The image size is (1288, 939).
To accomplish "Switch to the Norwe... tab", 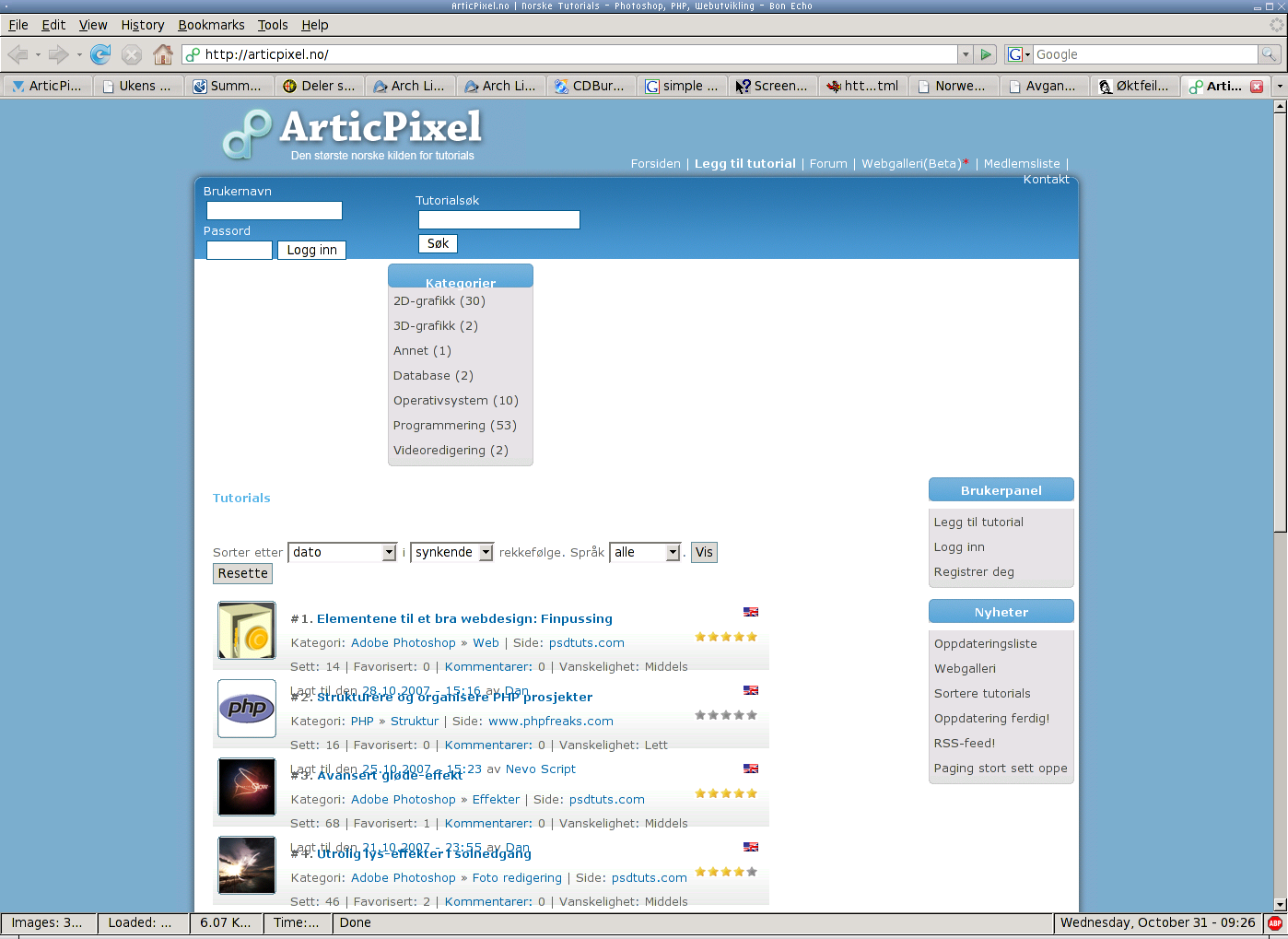I will (953, 86).
